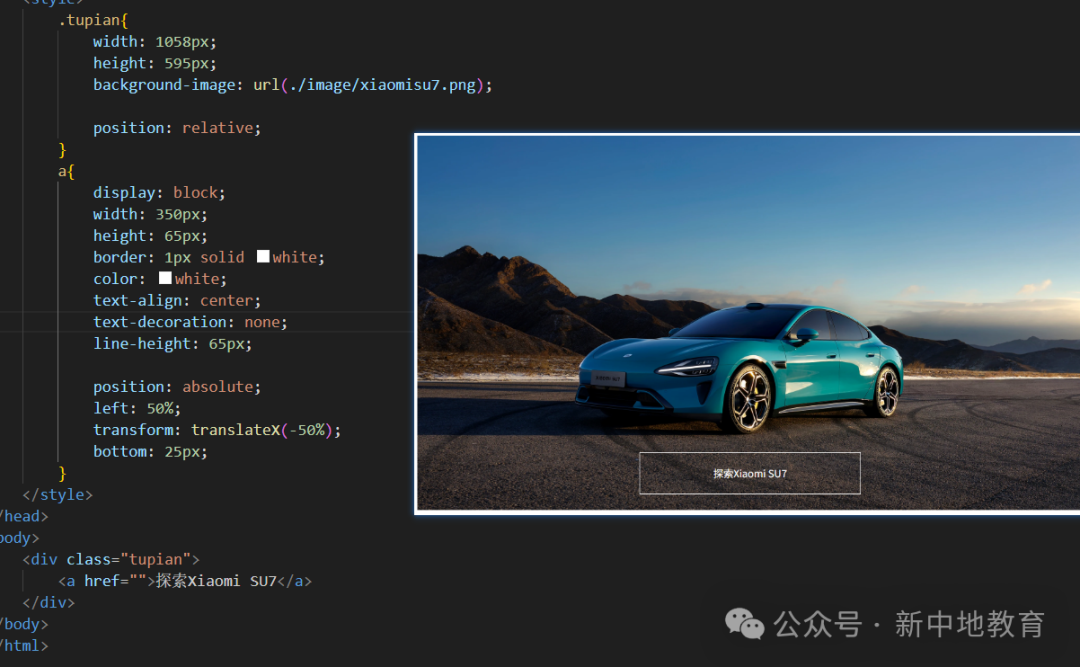Click the white swatch beside color property

(x=165, y=278)
